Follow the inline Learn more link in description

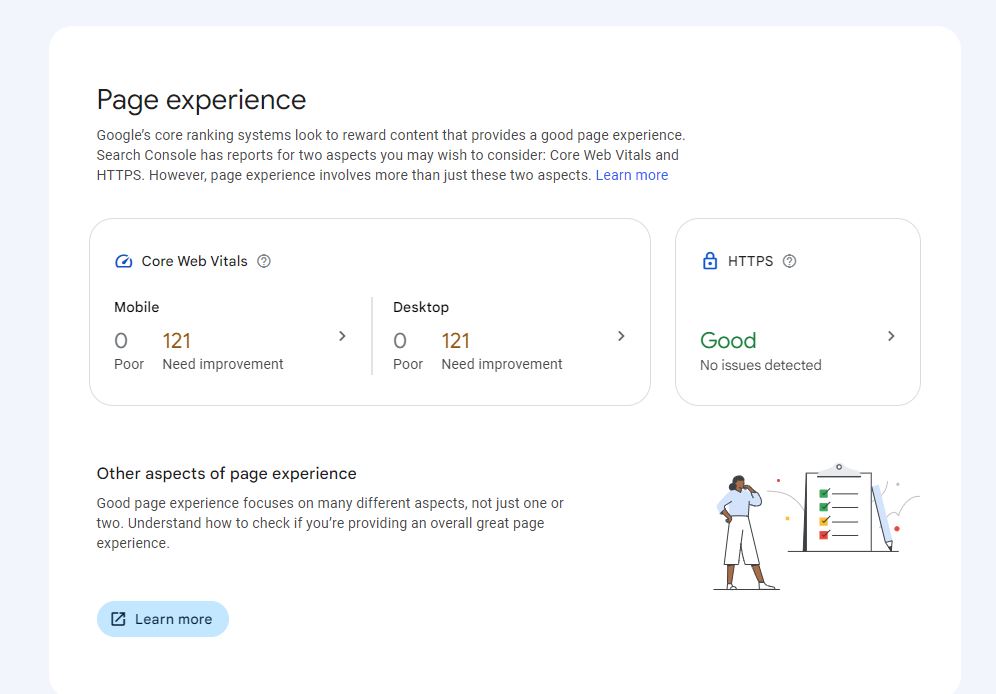click(x=631, y=175)
